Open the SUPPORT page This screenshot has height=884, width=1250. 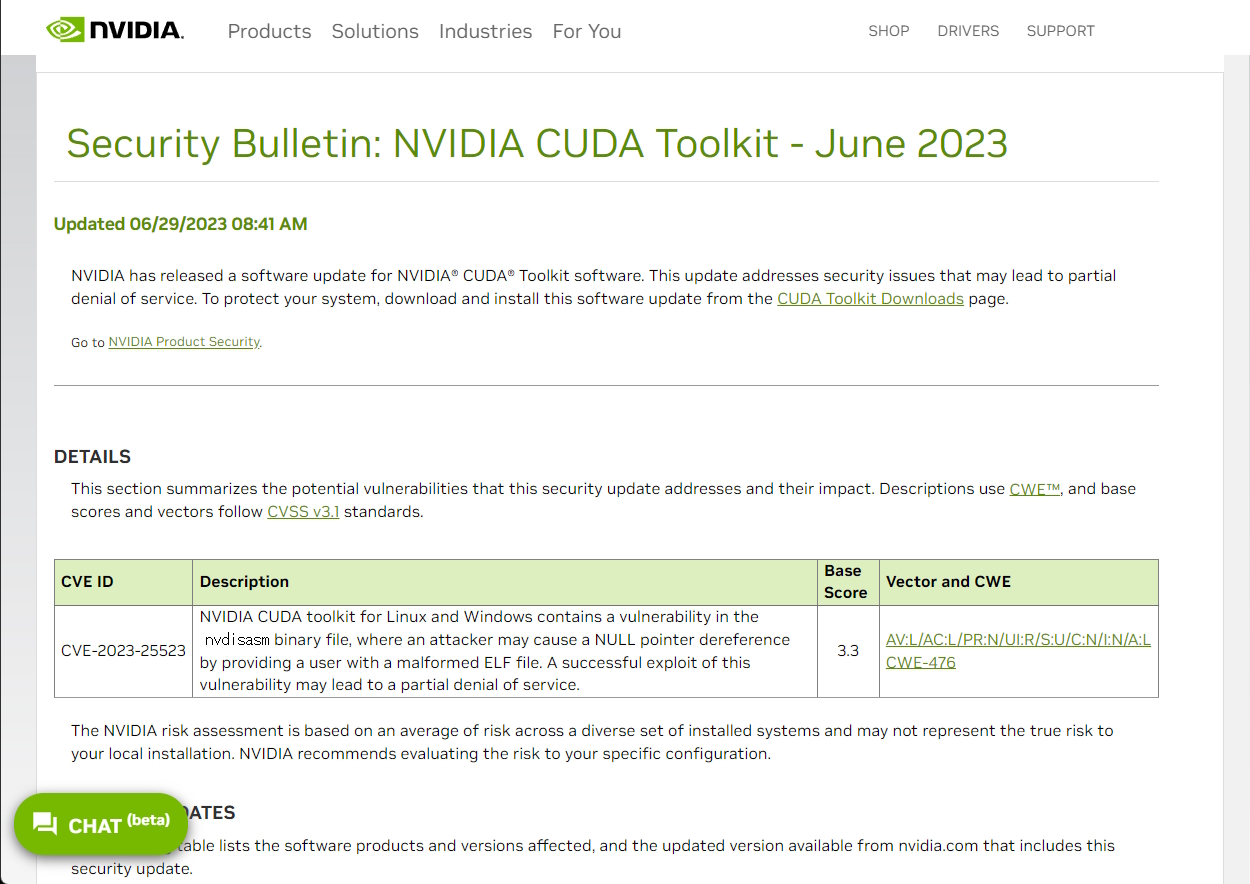[1060, 31]
